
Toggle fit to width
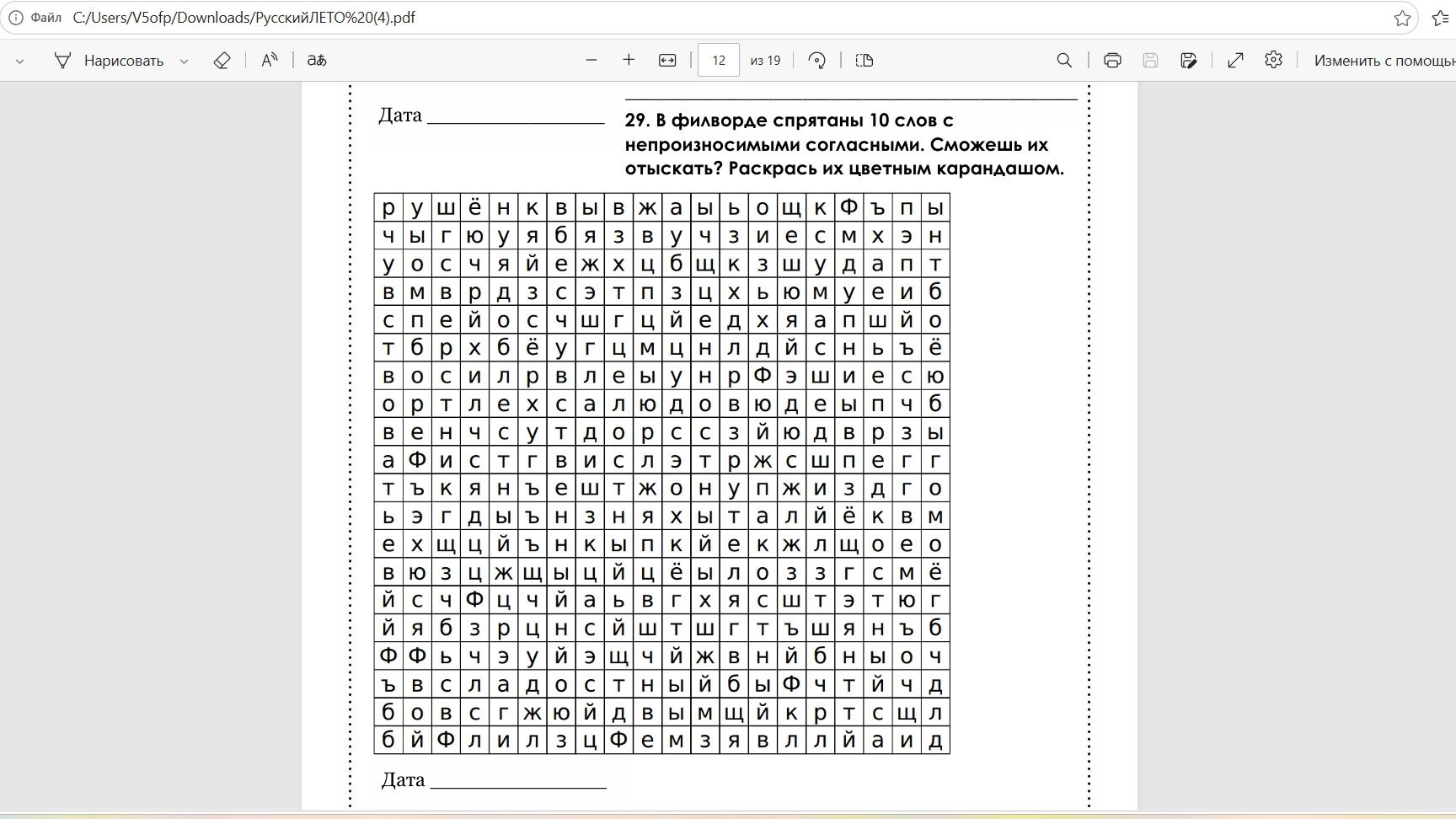[x=667, y=60]
